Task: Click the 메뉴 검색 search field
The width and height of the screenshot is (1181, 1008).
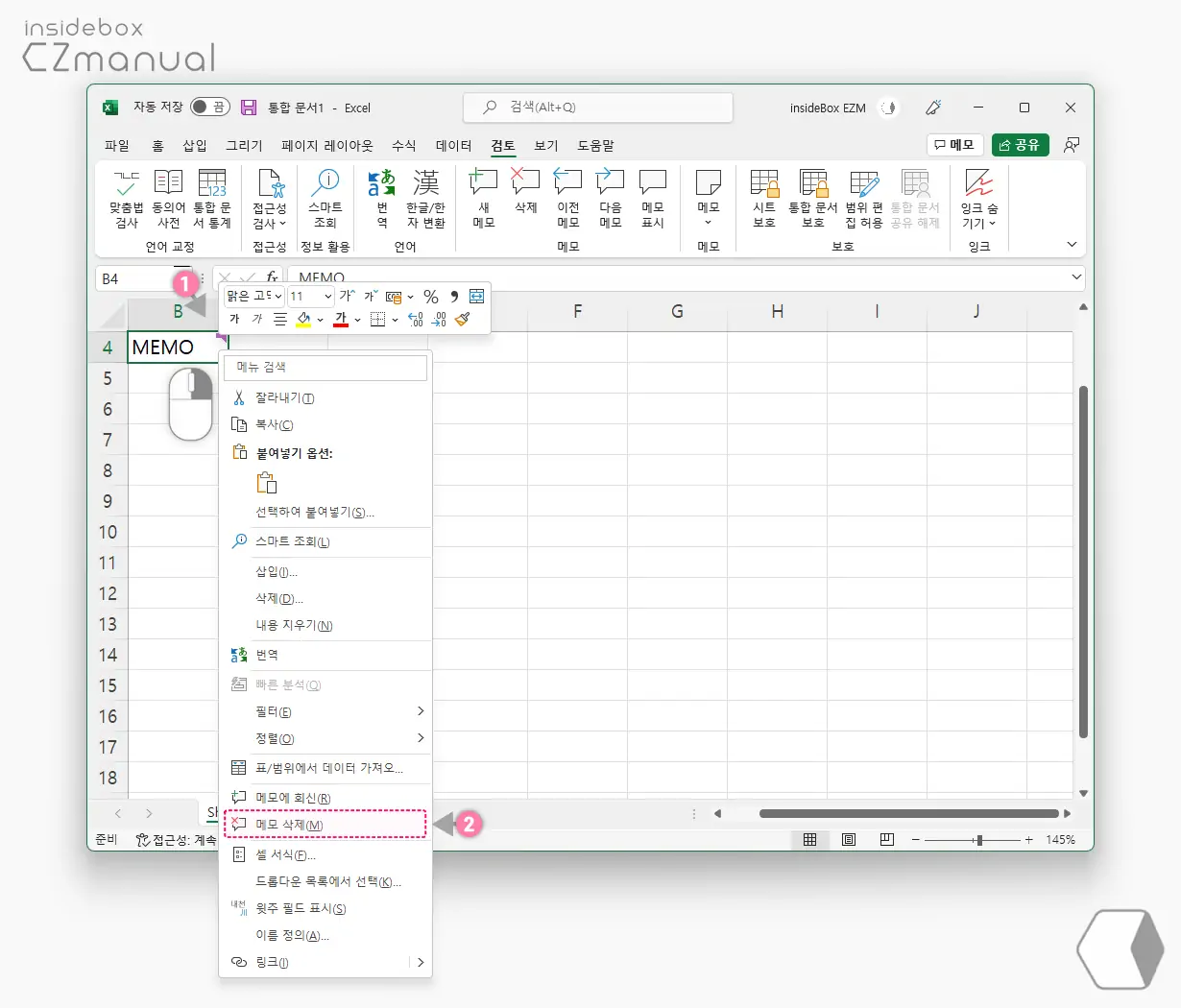Action: [325, 367]
